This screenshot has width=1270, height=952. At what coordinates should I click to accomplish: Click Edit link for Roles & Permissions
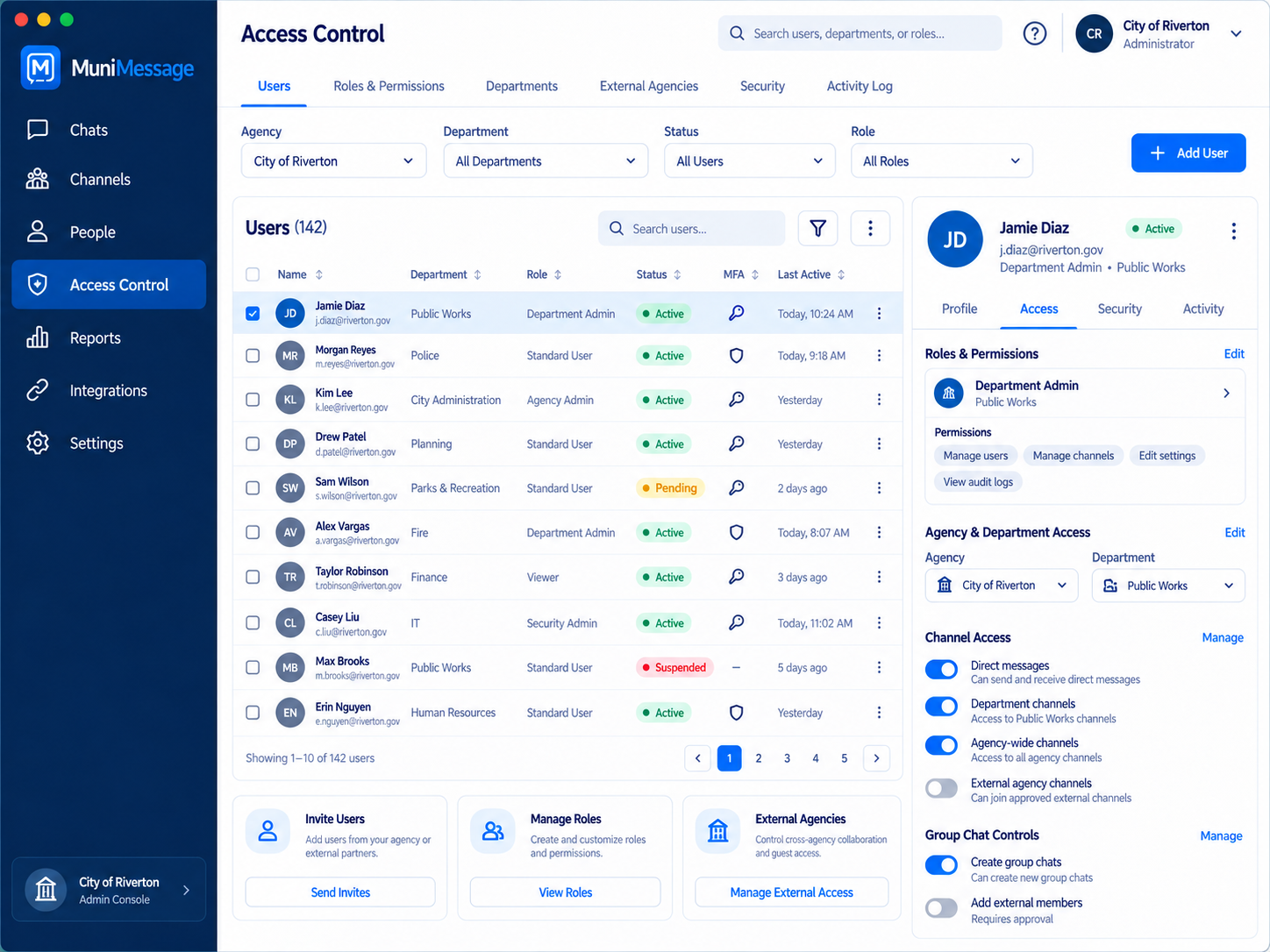[x=1234, y=354]
